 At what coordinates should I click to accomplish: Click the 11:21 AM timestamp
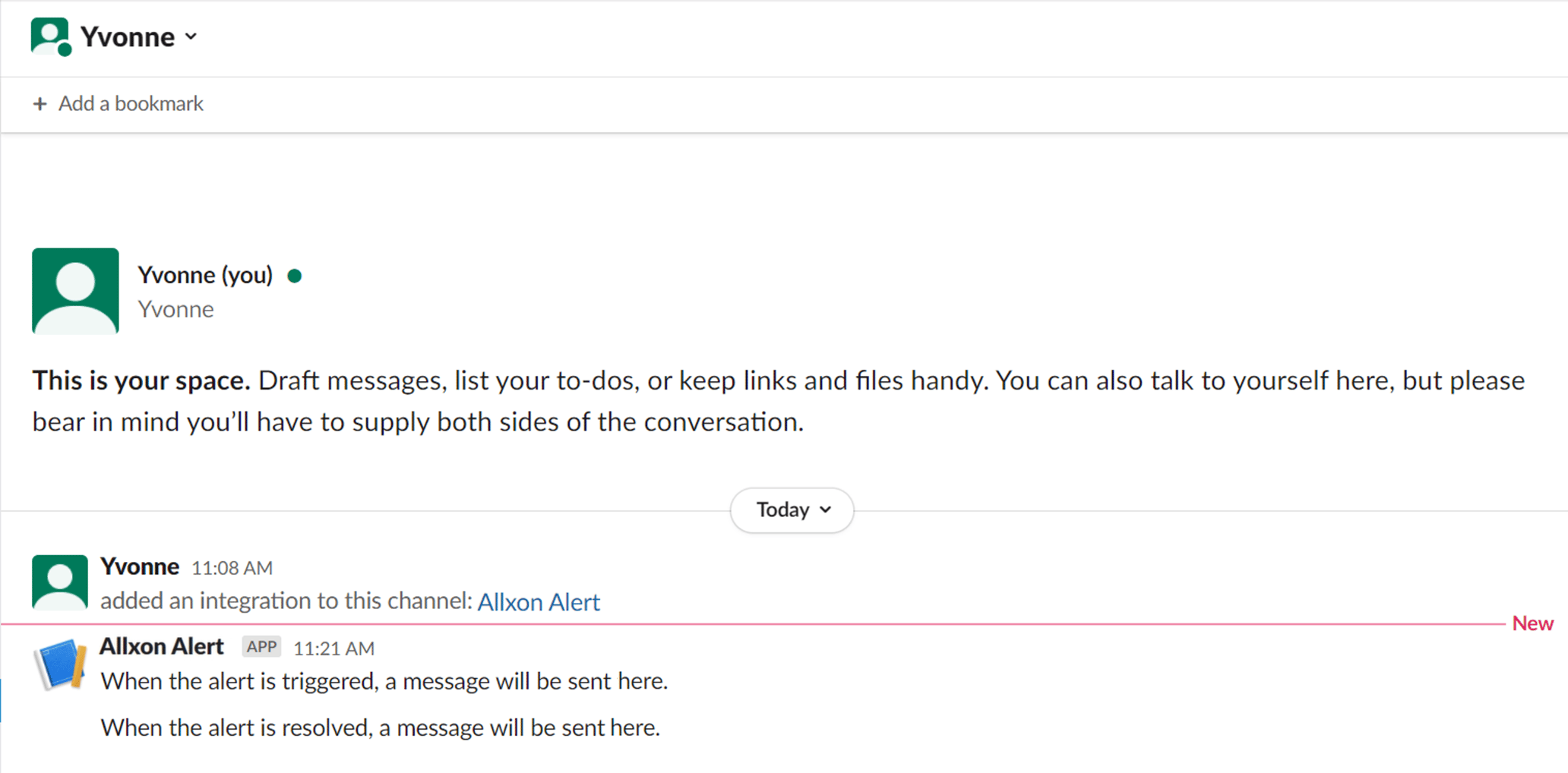tap(333, 648)
